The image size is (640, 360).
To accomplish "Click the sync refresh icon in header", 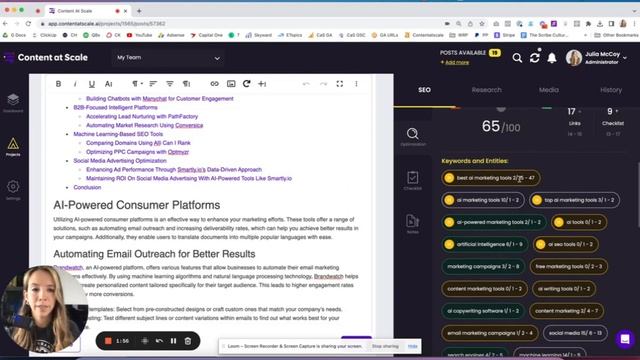I will (535, 58).
